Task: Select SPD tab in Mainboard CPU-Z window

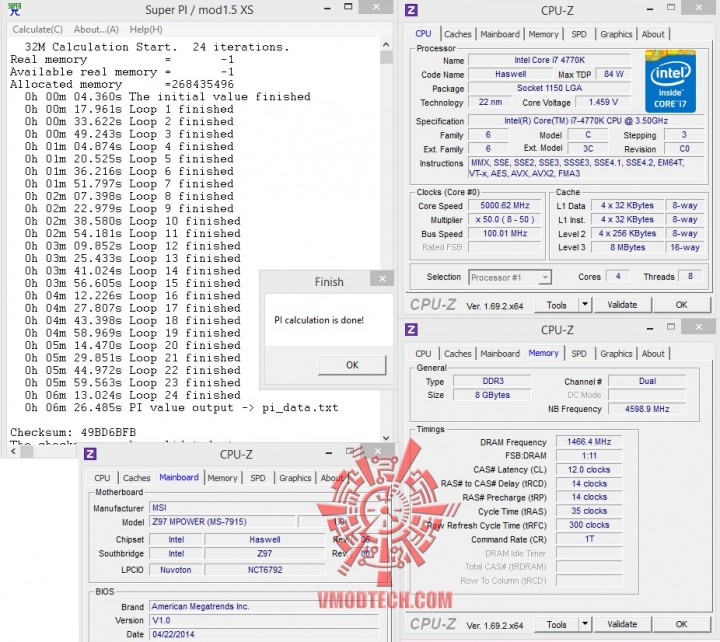Action: (258, 478)
